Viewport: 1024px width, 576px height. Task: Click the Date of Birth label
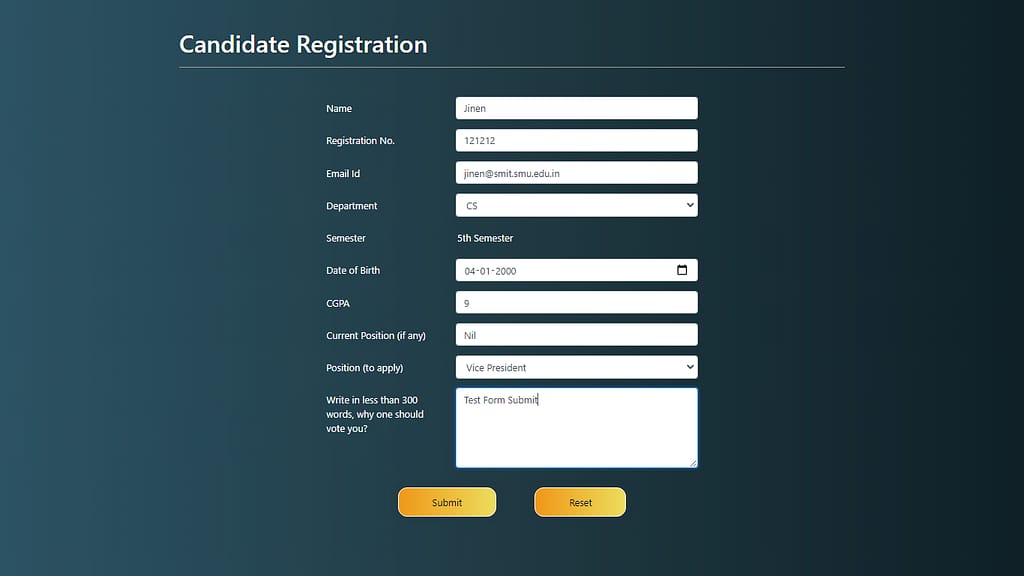[x=353, y=271]
